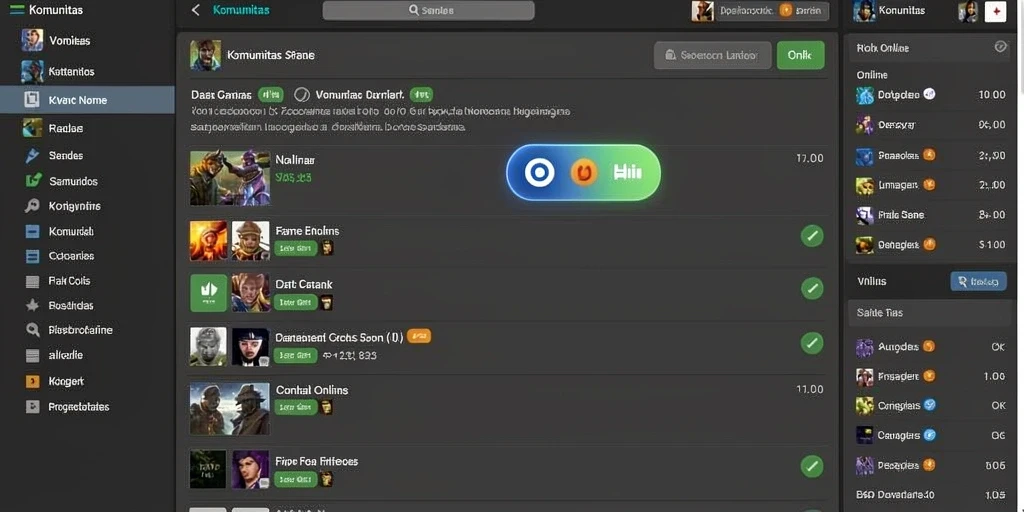Image resolution: width=1024 pixels, height=512 pixels.
Task: Click the Dpeionoote button in the top bar
Action: click(773, 11)
